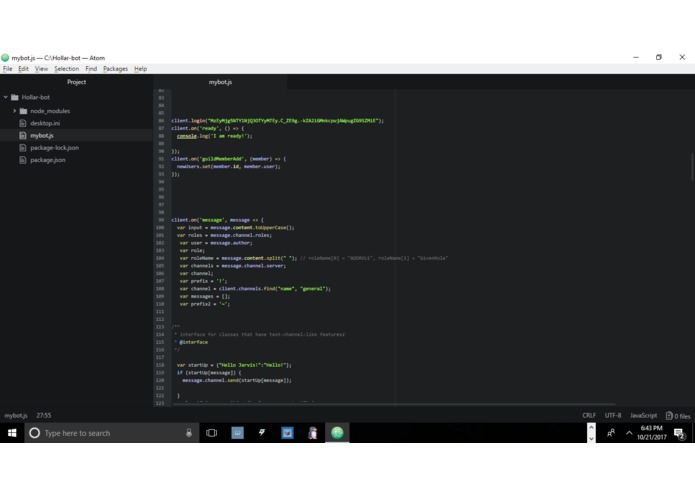Click the 0 files git status

point(678,416)
